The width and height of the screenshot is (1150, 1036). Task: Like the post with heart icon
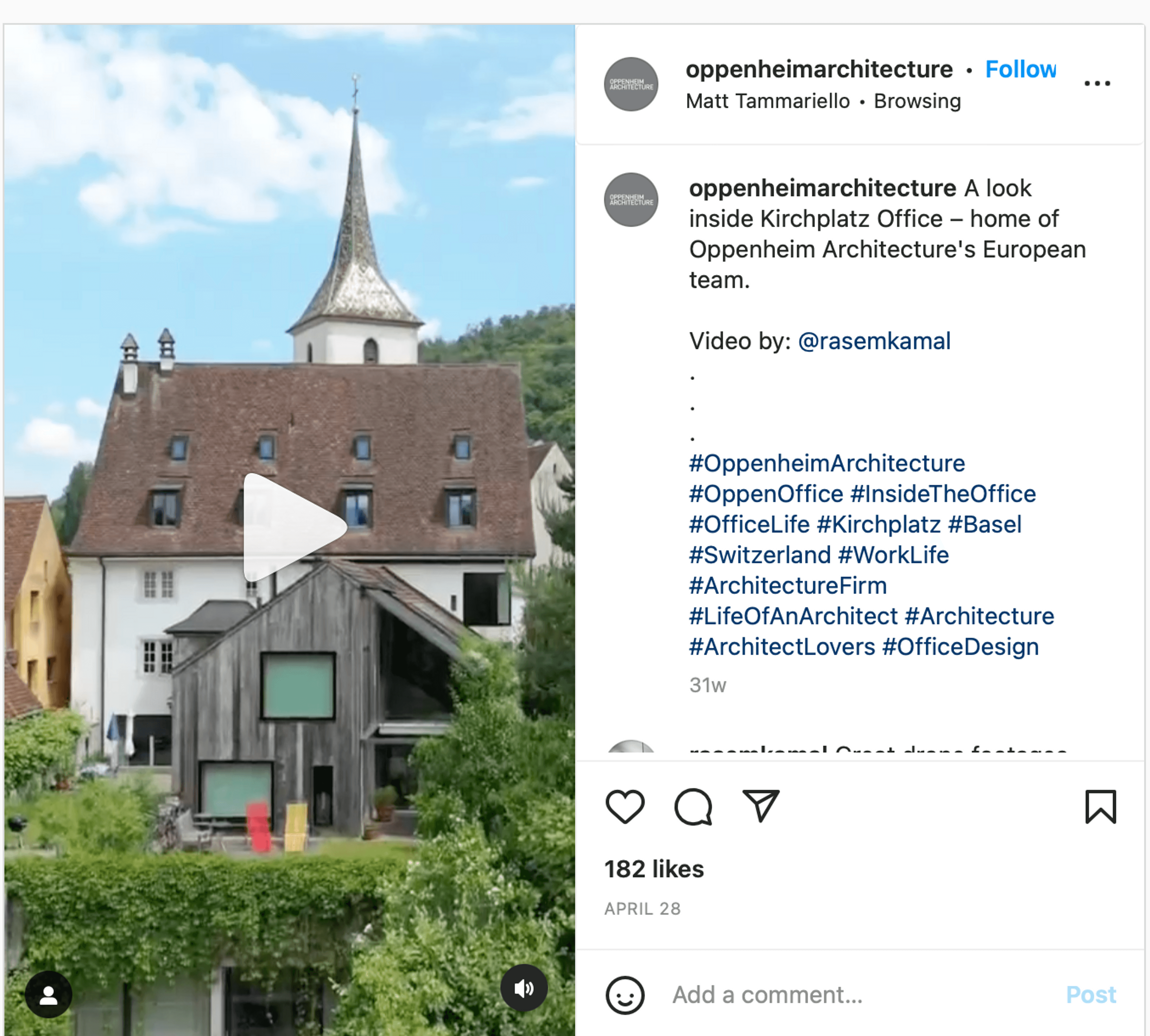625,807
